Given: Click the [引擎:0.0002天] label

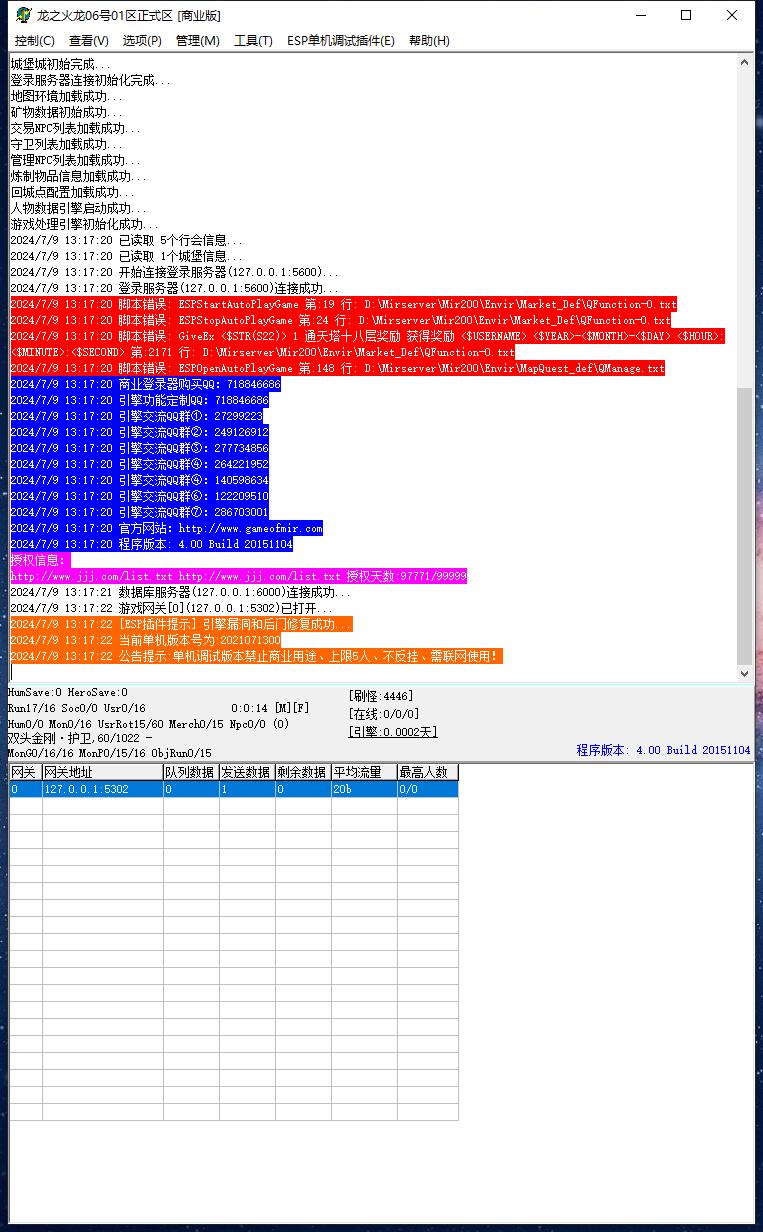Looking at the screenshot, I should (392, 732).
